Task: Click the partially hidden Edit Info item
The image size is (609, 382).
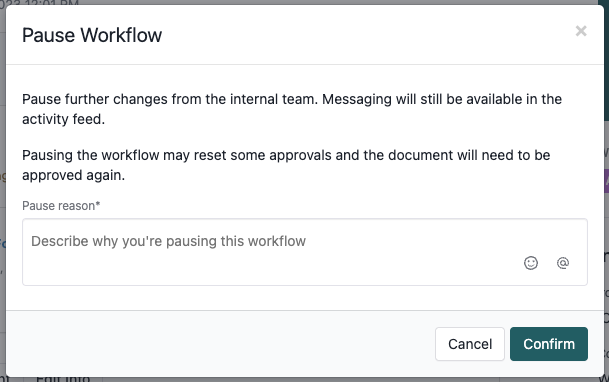Action: coord(63,379)
